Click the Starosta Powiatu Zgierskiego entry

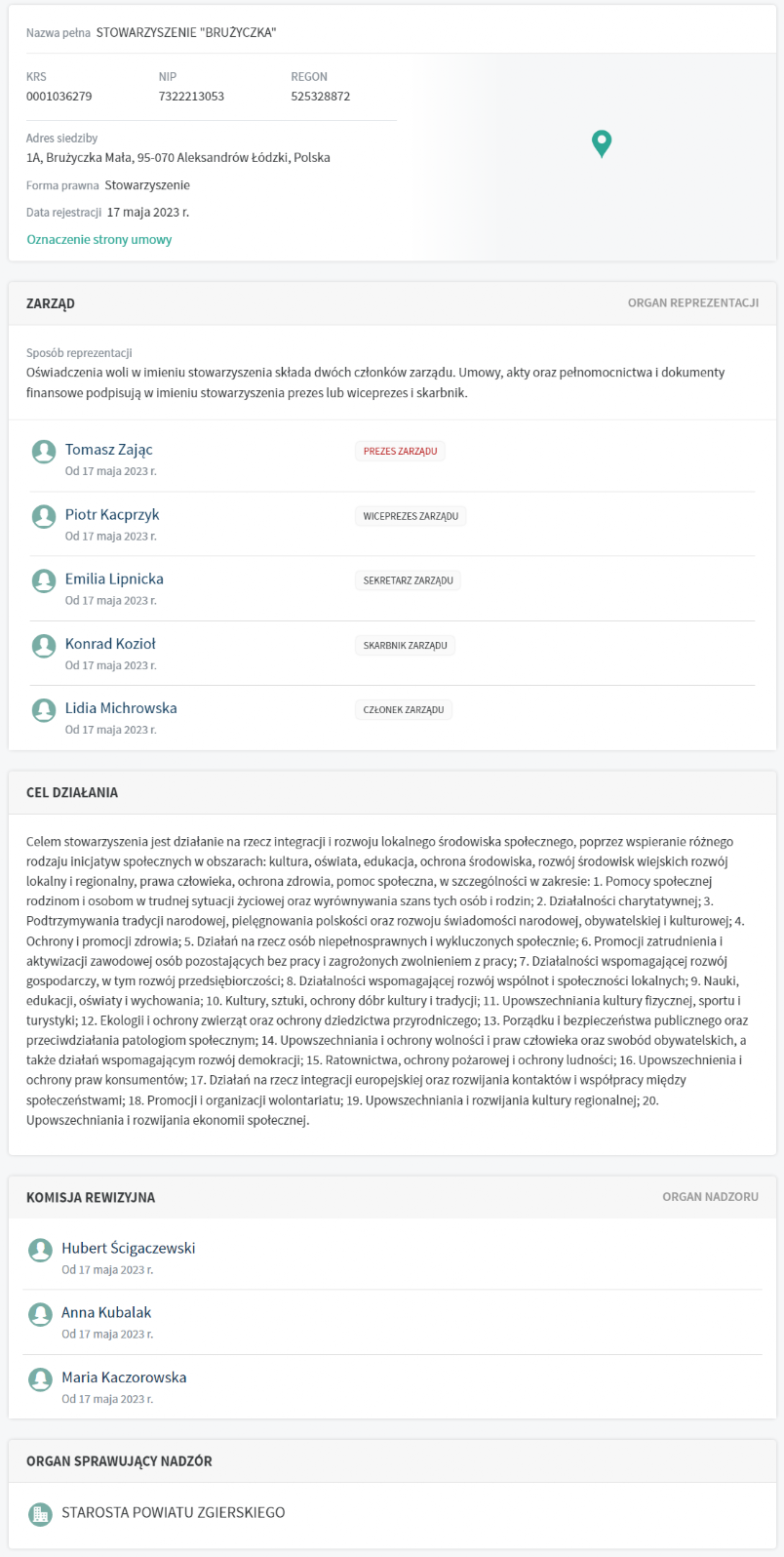[x=174, y=1513]
